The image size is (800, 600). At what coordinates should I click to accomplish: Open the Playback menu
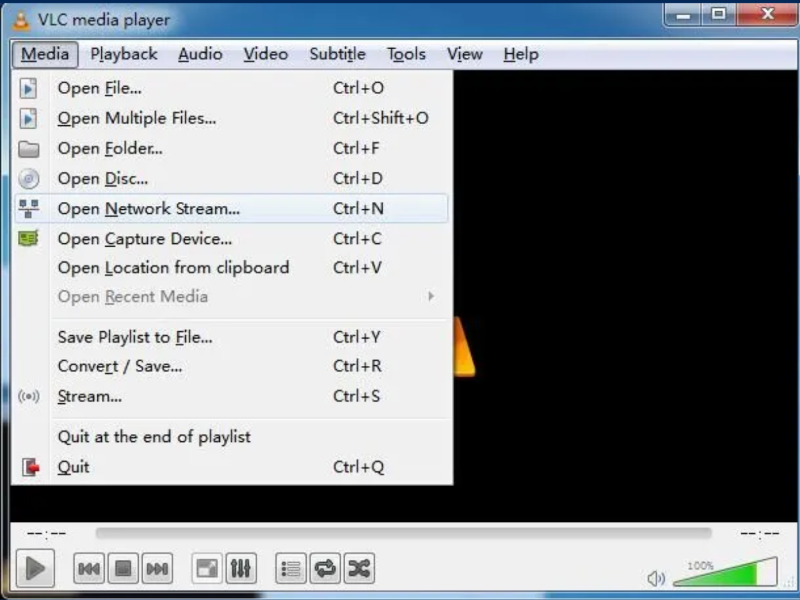point(124,54)
